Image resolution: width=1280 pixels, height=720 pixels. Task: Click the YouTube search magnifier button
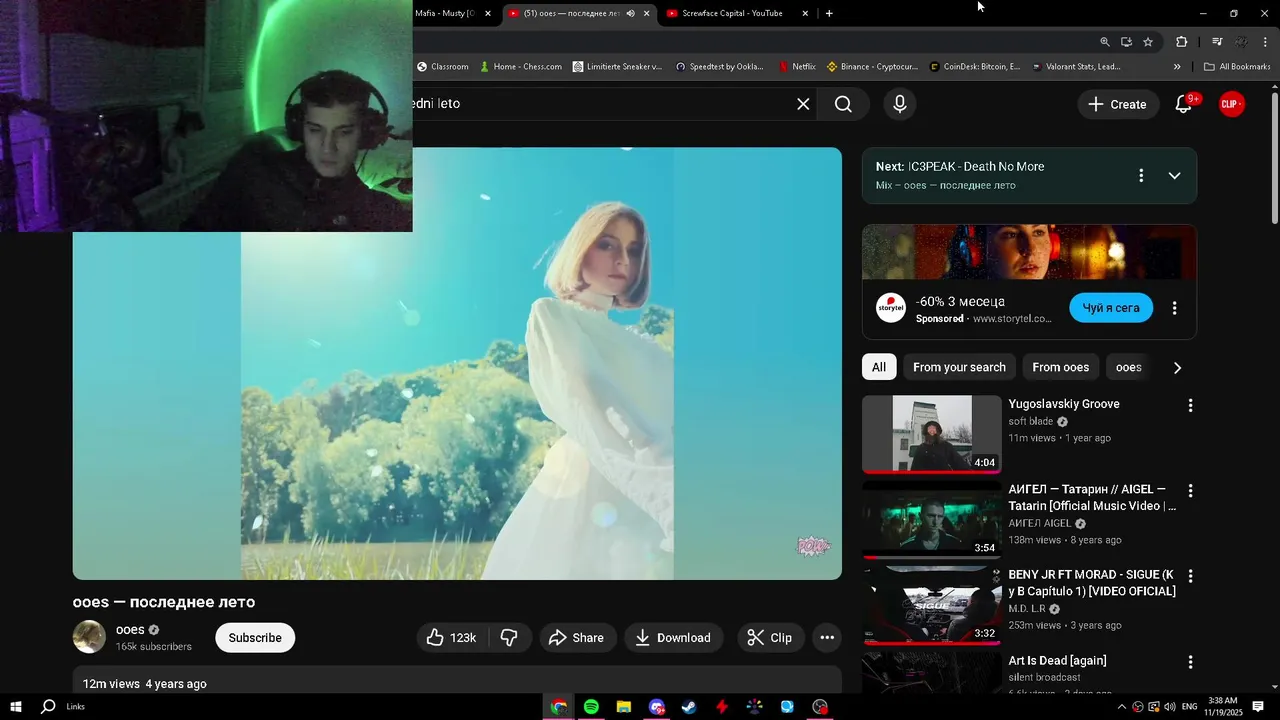click(843, 104)
